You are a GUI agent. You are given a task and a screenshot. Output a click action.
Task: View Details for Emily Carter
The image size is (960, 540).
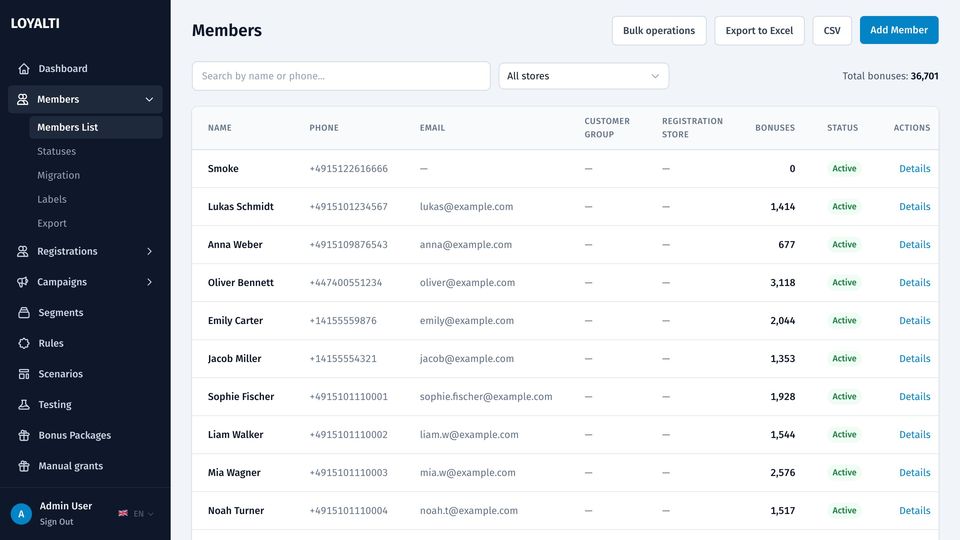click(915, 320)
